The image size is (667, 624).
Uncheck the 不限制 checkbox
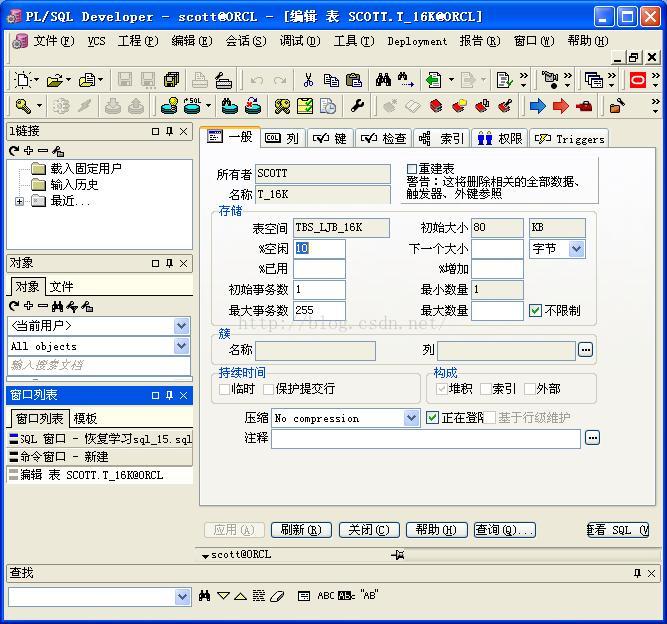[535, 310]
